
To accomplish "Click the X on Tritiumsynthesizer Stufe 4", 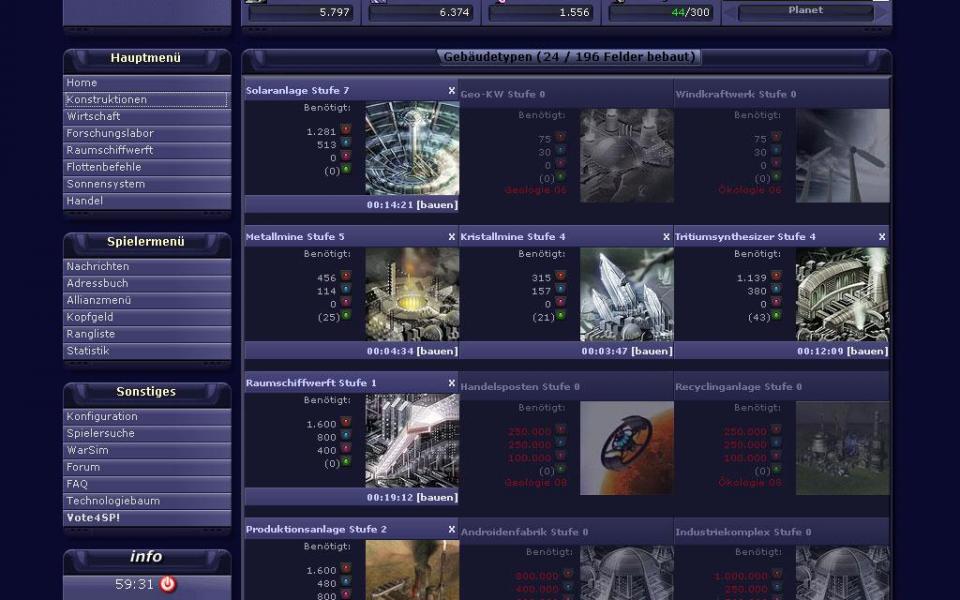I will pyautogui.click(x=882, y=237).
